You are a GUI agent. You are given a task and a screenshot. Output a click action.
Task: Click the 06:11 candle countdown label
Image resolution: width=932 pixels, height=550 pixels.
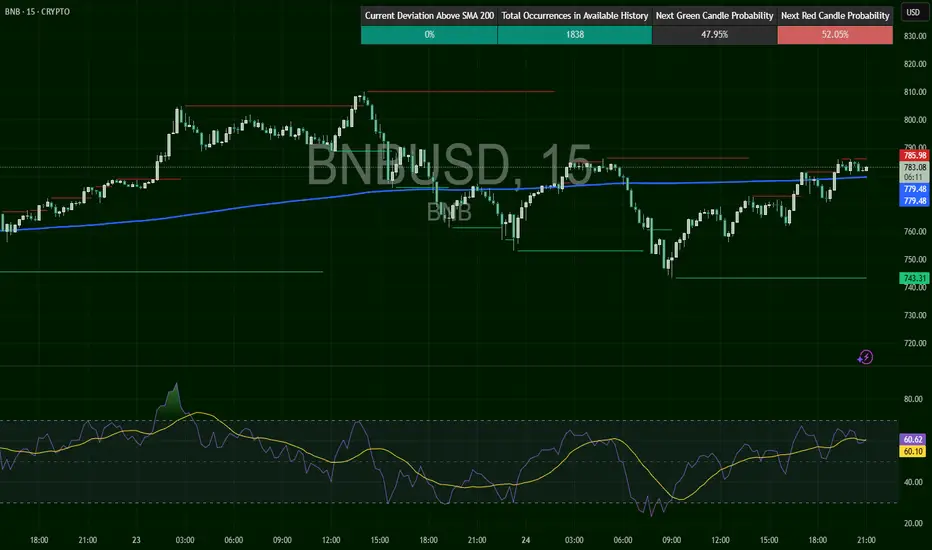(914, 177)
